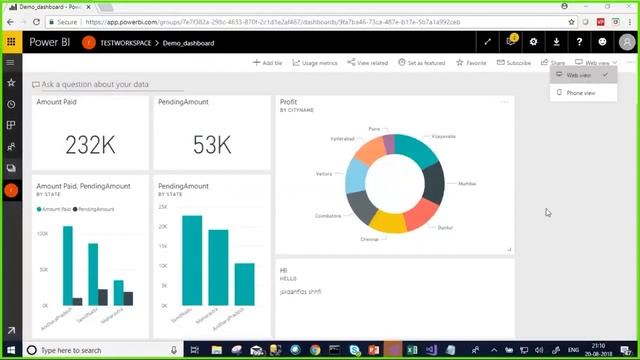Click the yellow Chennai slice of donut chart
The width and height of the screenshot is (640, 360).
tap(389, 222)
